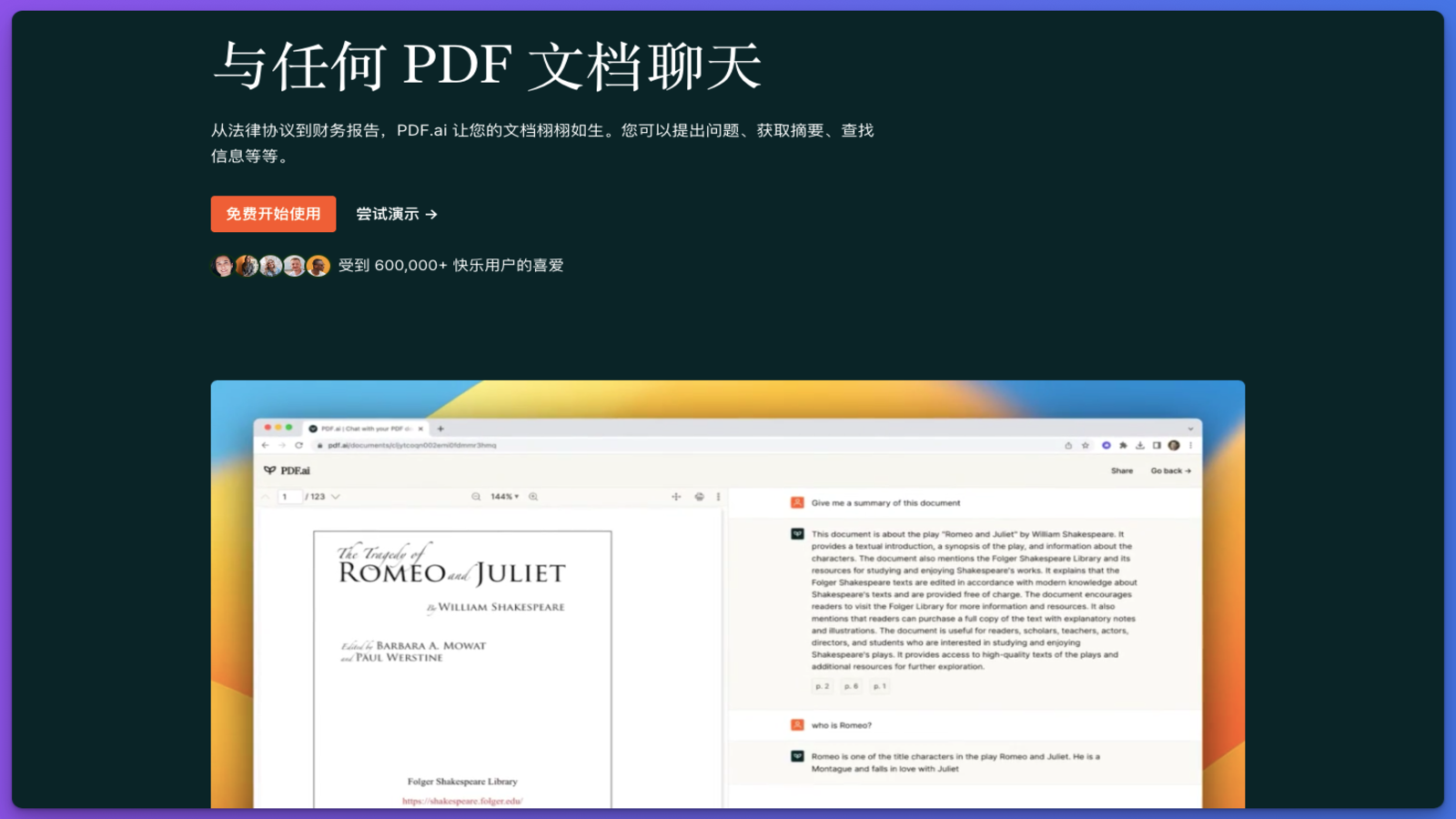Viewport: 1456px width, 819px height.
Task: Open the 144% zoom level dropdown
Action: tap(506, 496)
